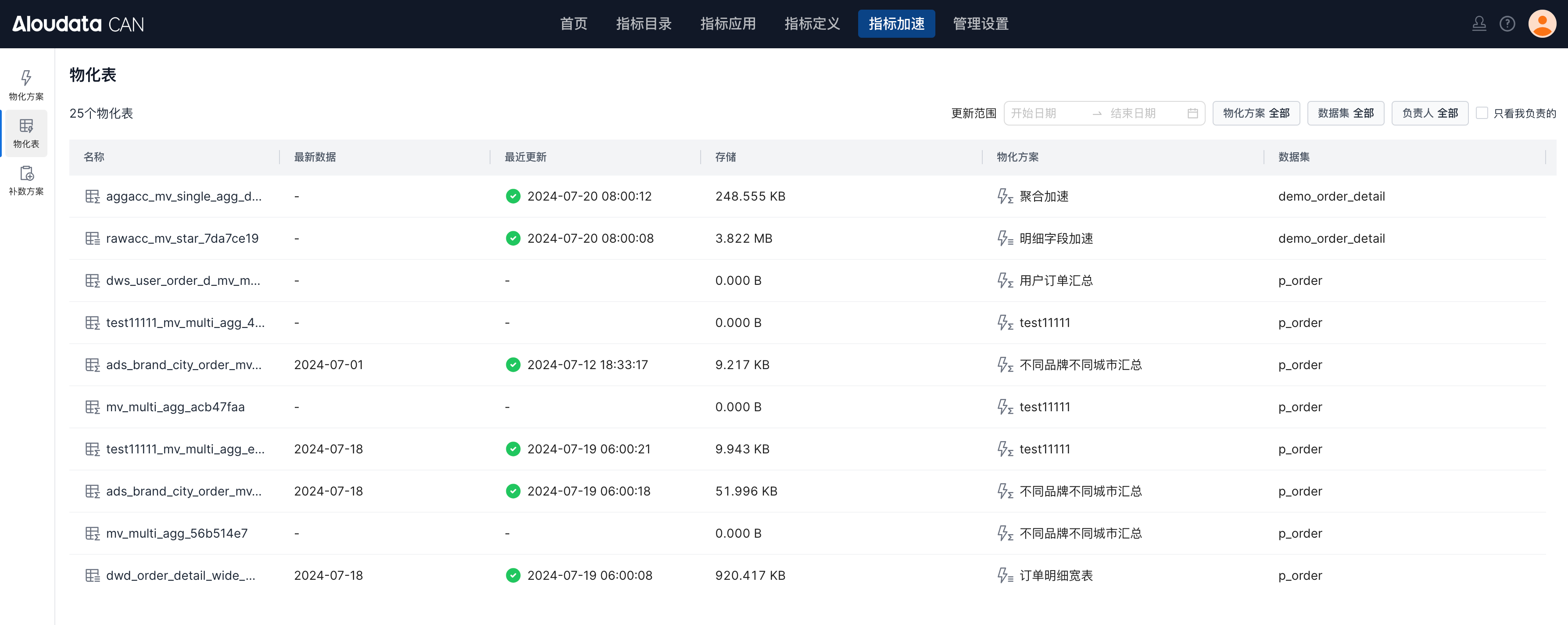Click the 聚合加速 scheme lightning icon

pyautogui.click(x=1004, y=196)
